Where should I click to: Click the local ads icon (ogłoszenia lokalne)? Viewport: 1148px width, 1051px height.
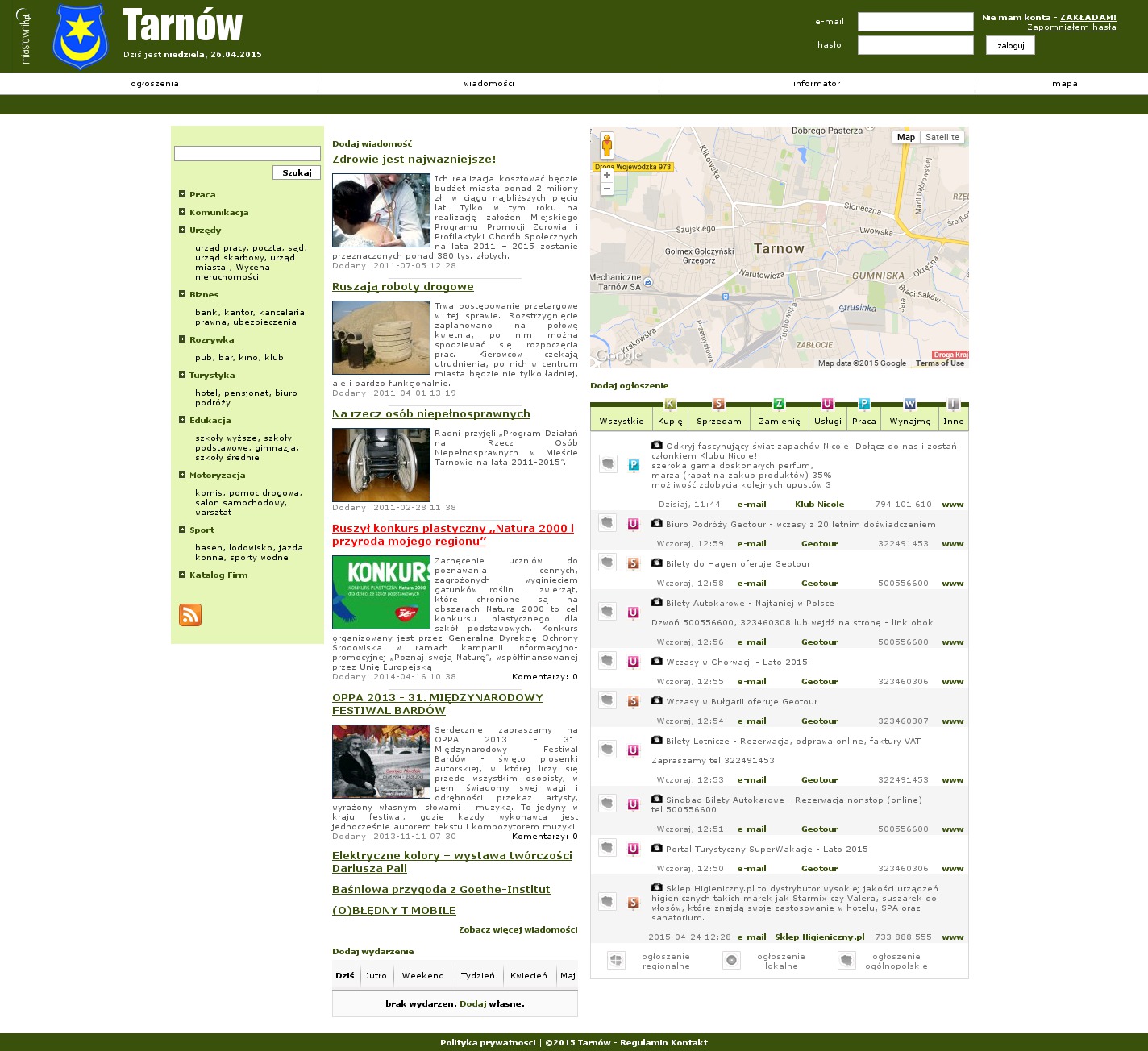coord(731,961)
